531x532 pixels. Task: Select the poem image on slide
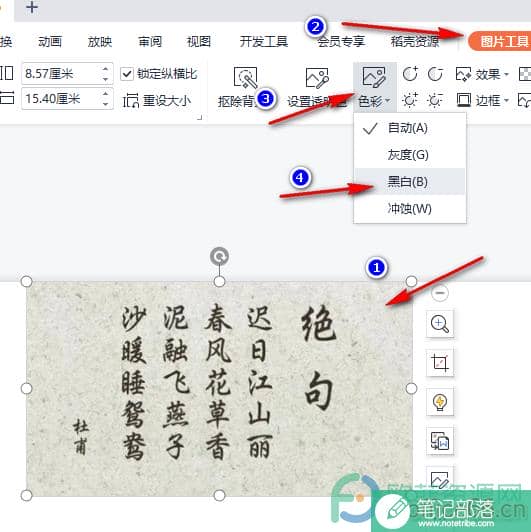click(x=219, y=388)
